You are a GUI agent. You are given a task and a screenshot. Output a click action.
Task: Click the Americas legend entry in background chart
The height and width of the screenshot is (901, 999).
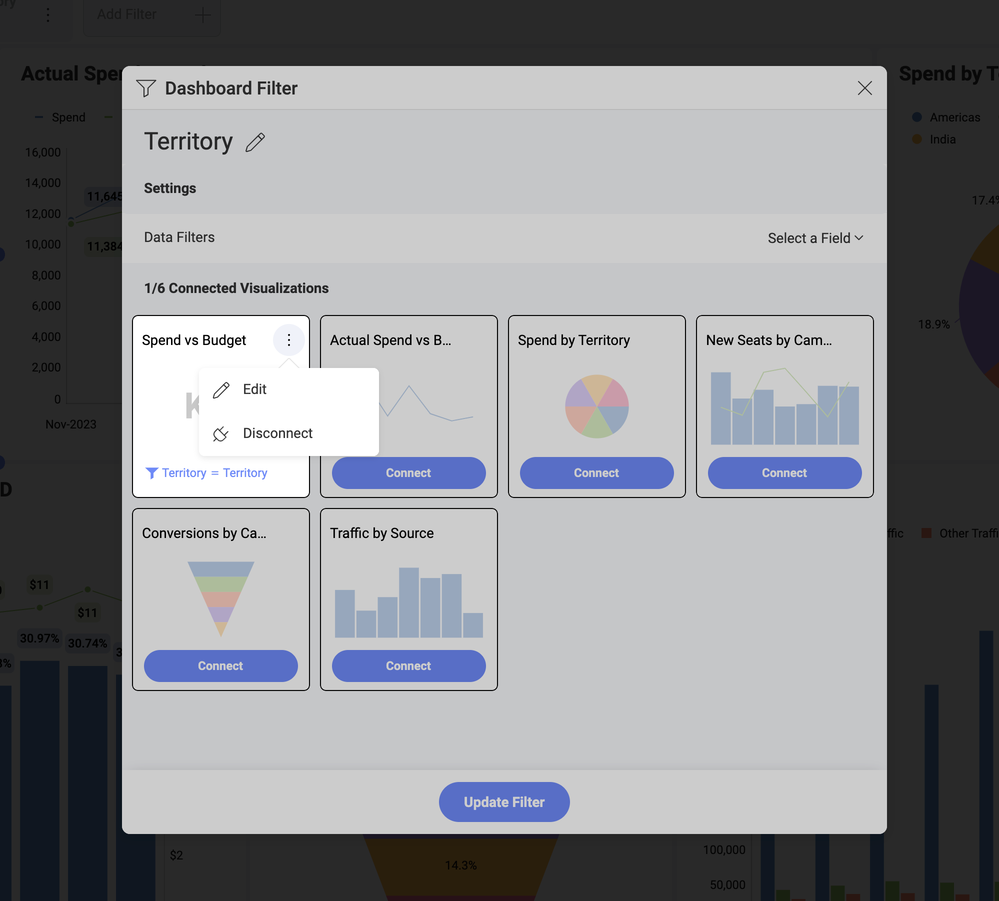[946, 117]
